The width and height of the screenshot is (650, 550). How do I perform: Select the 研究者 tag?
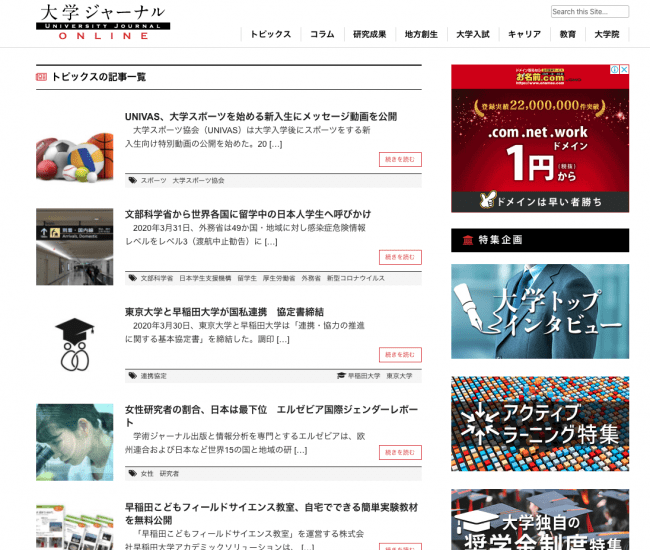coord(169,474)
